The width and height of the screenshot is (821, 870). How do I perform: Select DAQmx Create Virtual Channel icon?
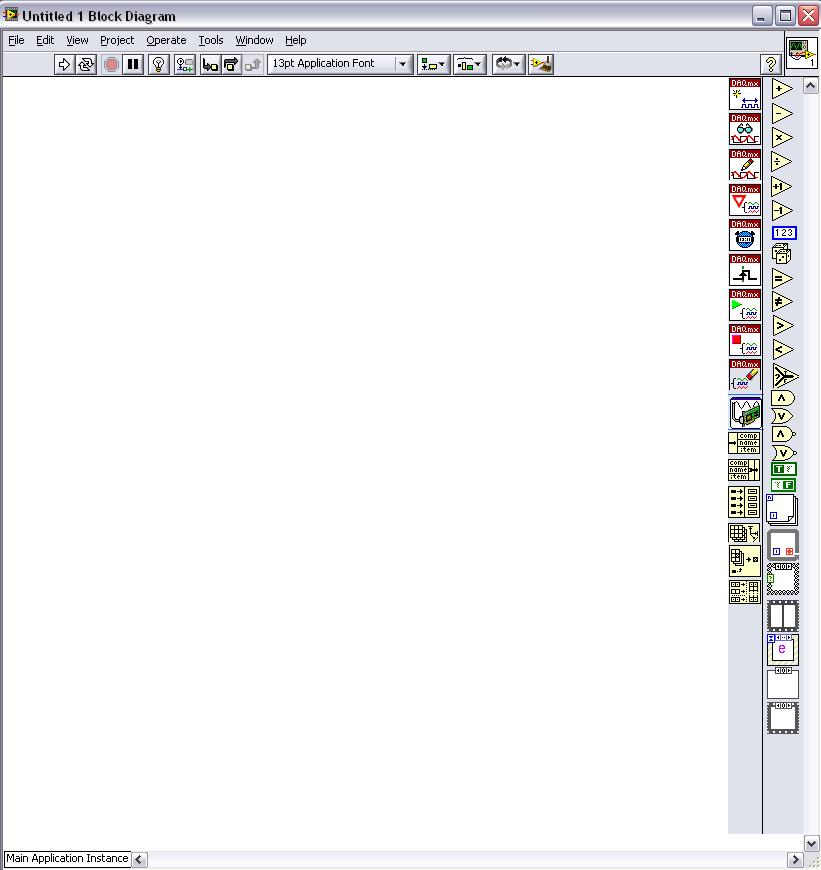tap(744, 94)
